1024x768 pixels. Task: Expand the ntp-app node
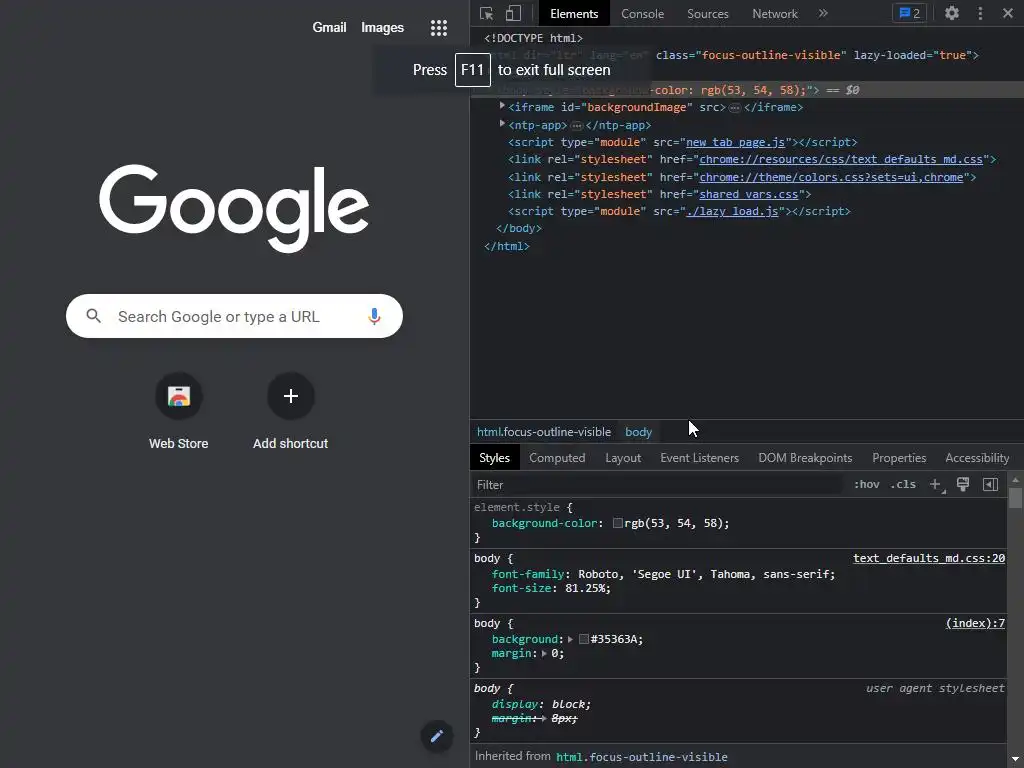tap(502, 123)
